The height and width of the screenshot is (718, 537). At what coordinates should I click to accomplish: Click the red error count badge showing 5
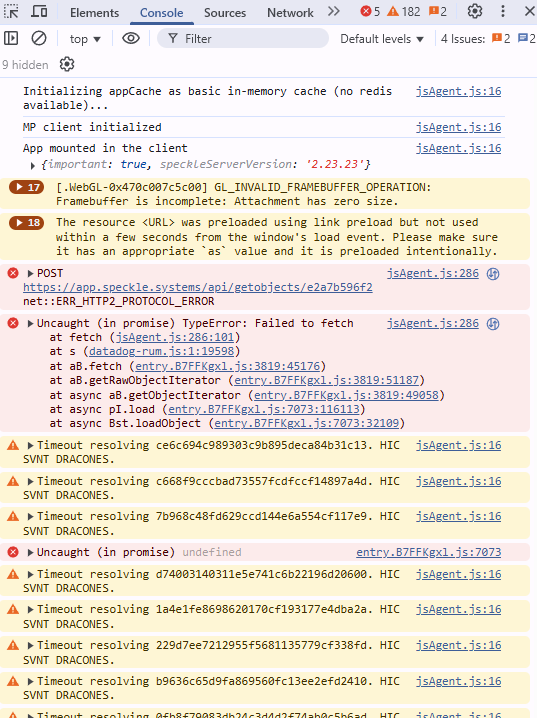(370, 11)
